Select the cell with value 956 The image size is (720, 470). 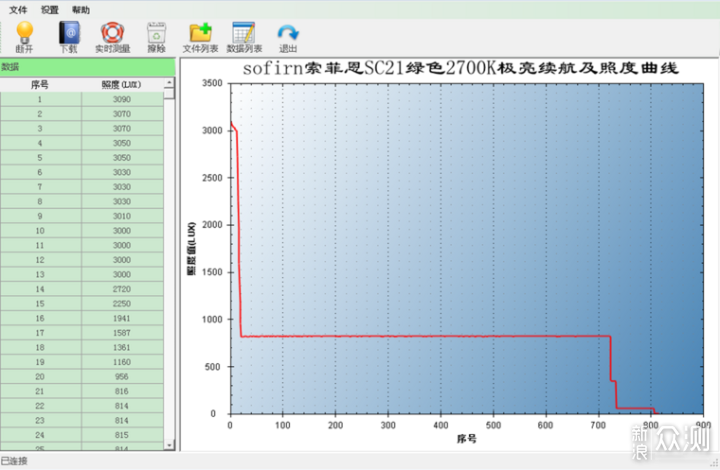(x=122, y=377)
